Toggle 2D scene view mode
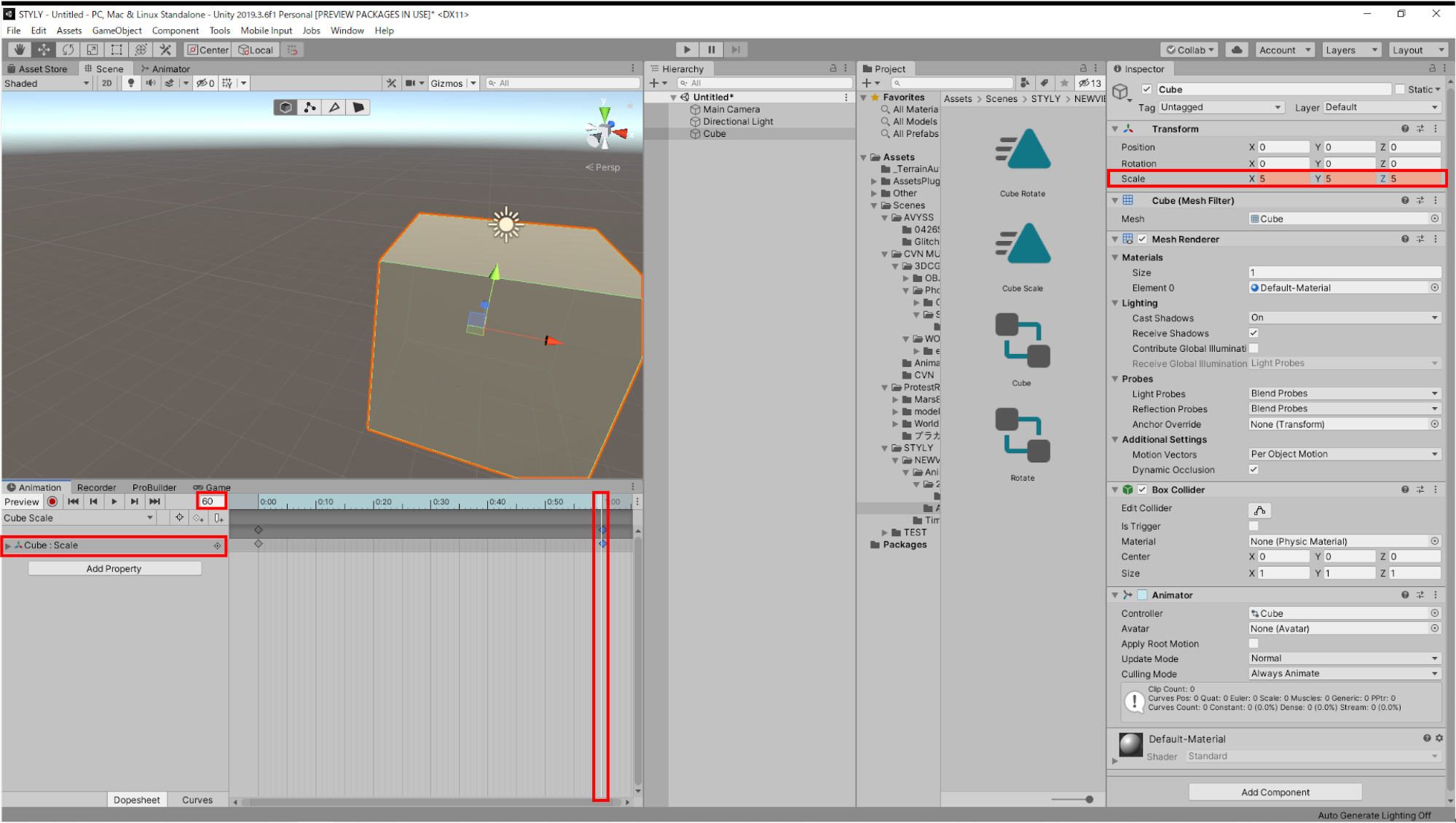The height and width of the screenshot is (823, 1456). (x=107, y=83)
